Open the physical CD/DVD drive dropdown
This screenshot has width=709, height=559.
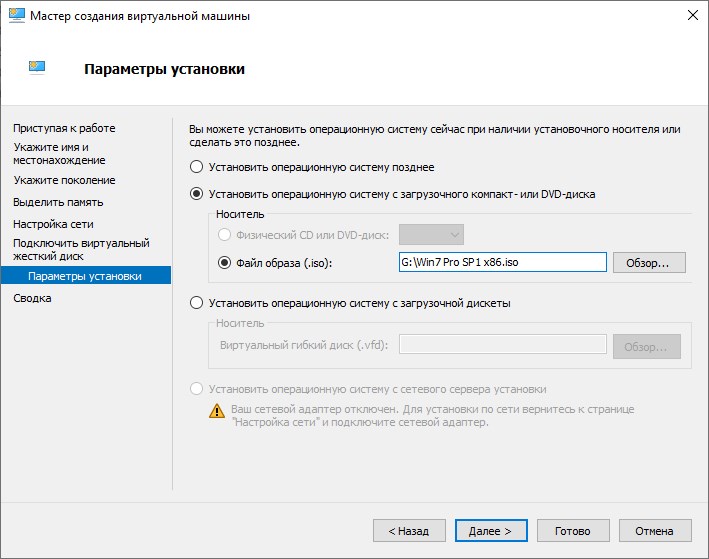click(431, 235)
